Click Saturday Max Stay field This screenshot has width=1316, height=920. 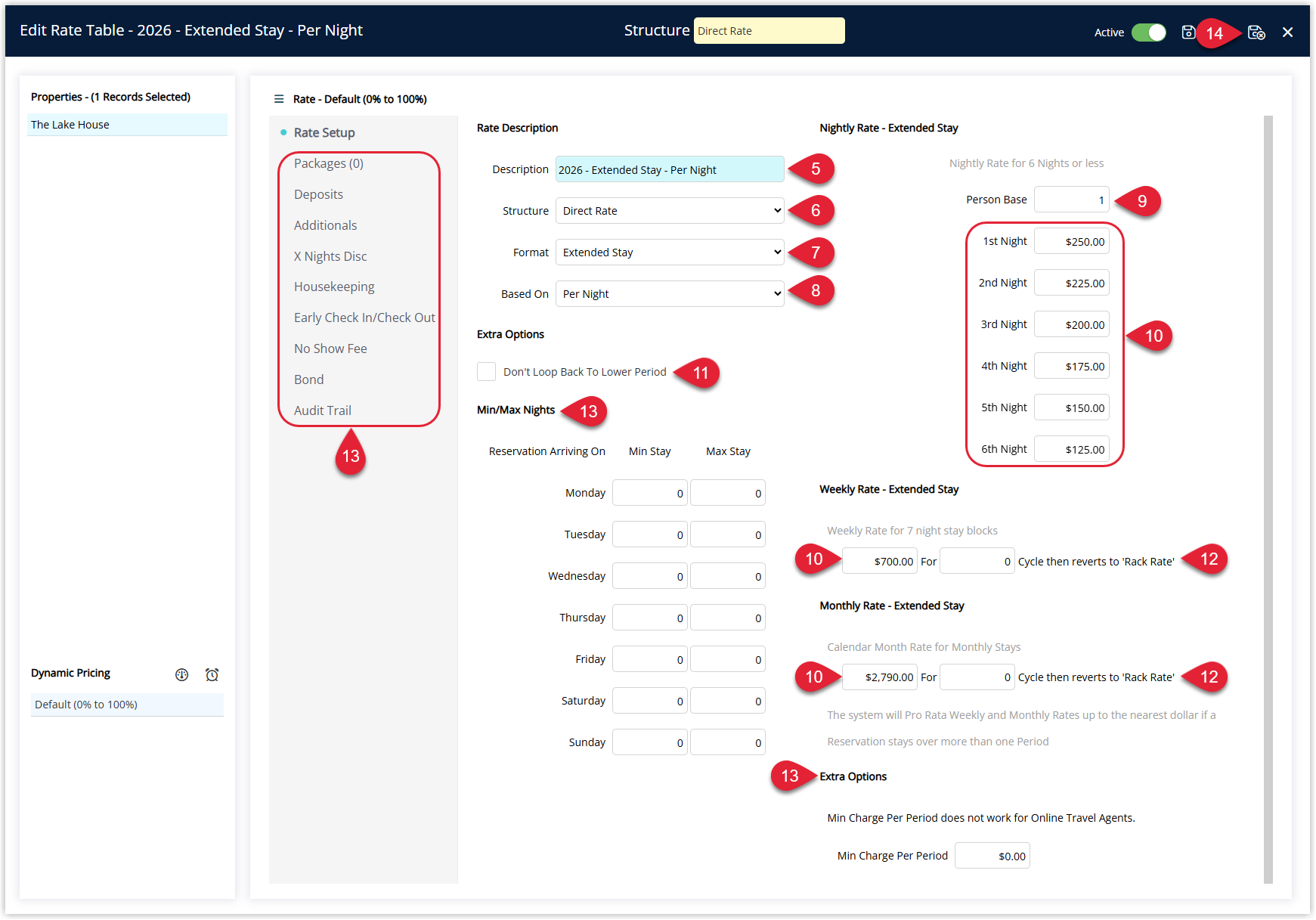coord(728,701)
